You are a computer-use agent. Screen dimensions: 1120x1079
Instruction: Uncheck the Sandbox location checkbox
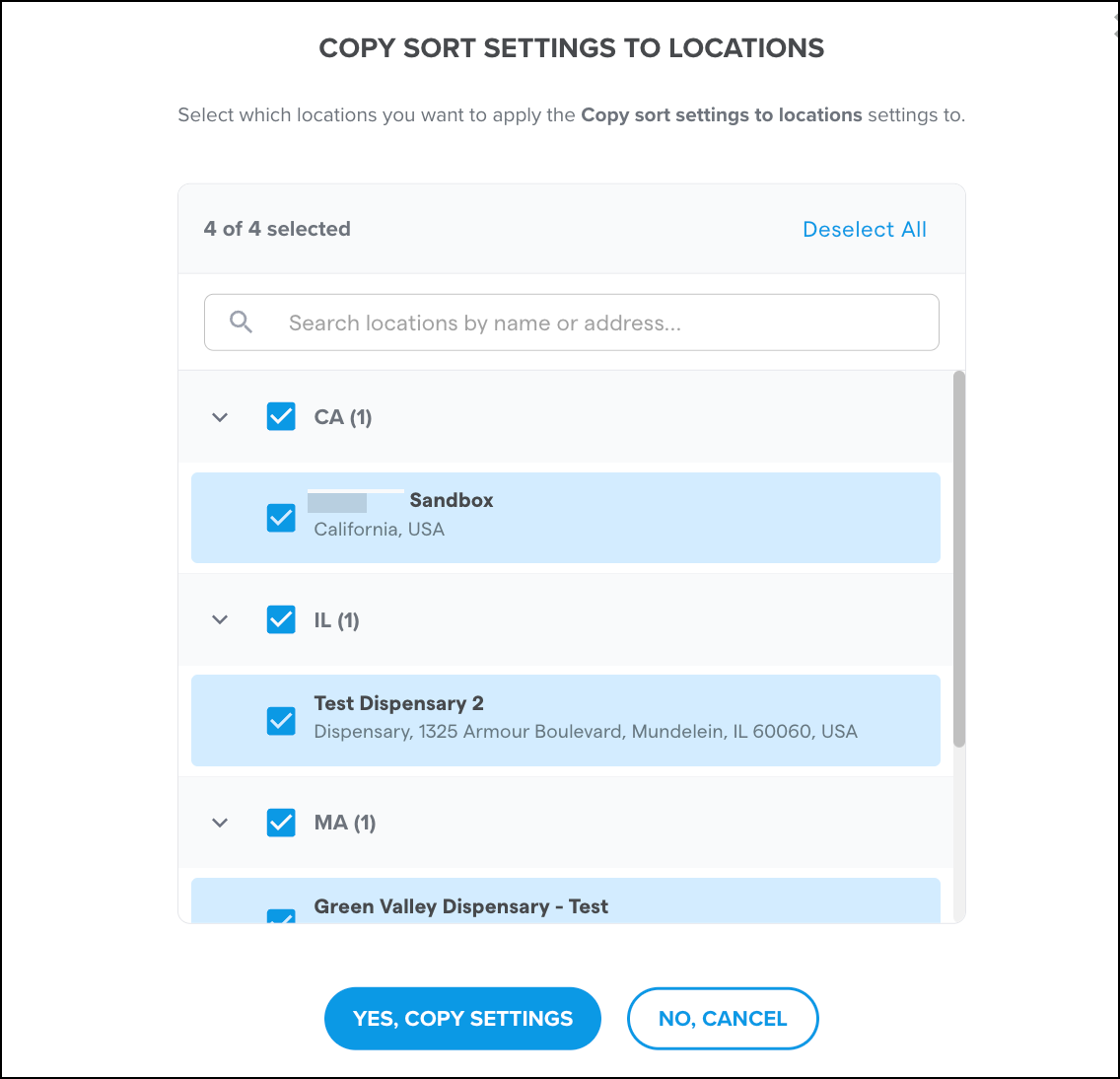(x=281, y=518)
